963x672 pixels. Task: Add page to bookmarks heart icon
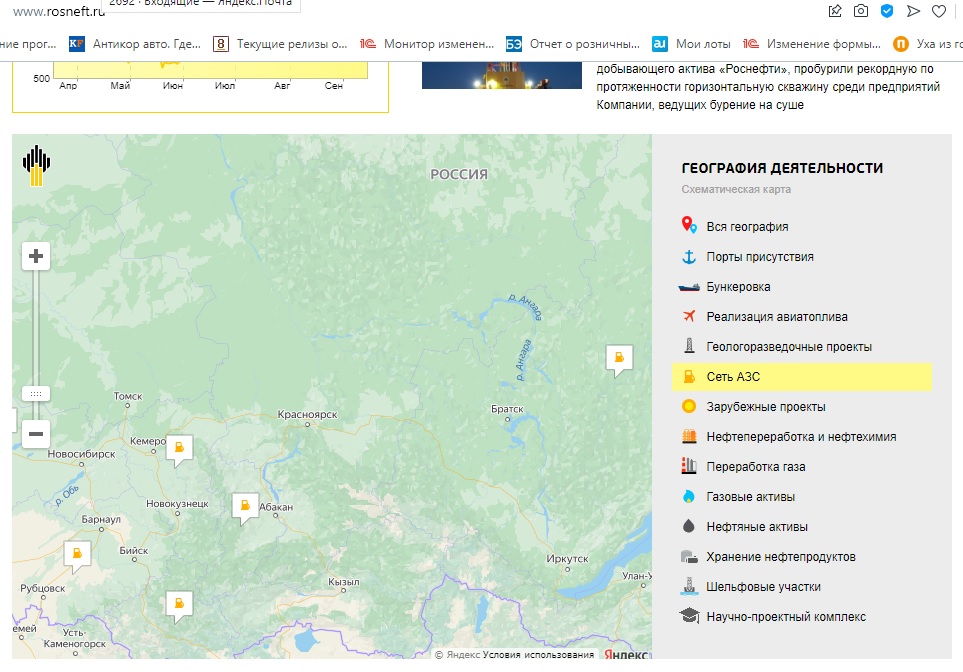[939, 11]
